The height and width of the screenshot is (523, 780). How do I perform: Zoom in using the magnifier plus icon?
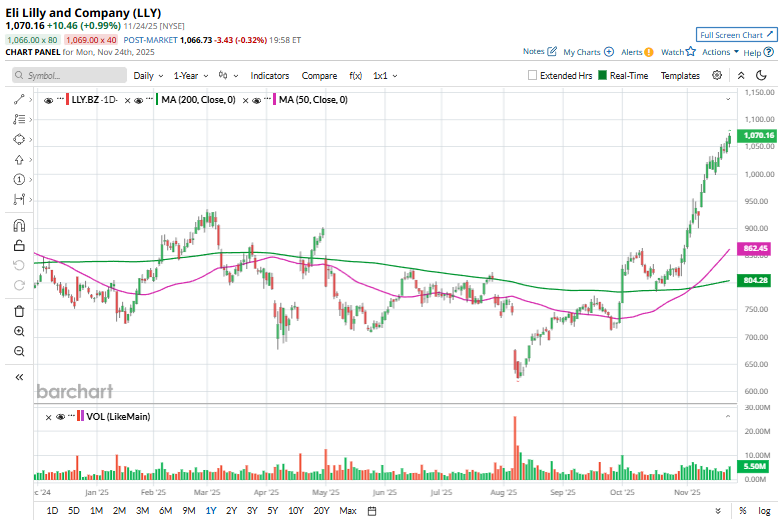pyautogui.click(x=19, y=331)
